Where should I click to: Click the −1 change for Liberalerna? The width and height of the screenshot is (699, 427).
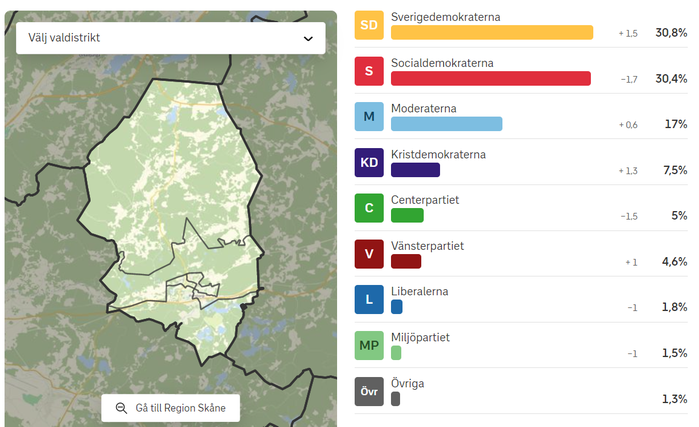(x=633, y=308)
